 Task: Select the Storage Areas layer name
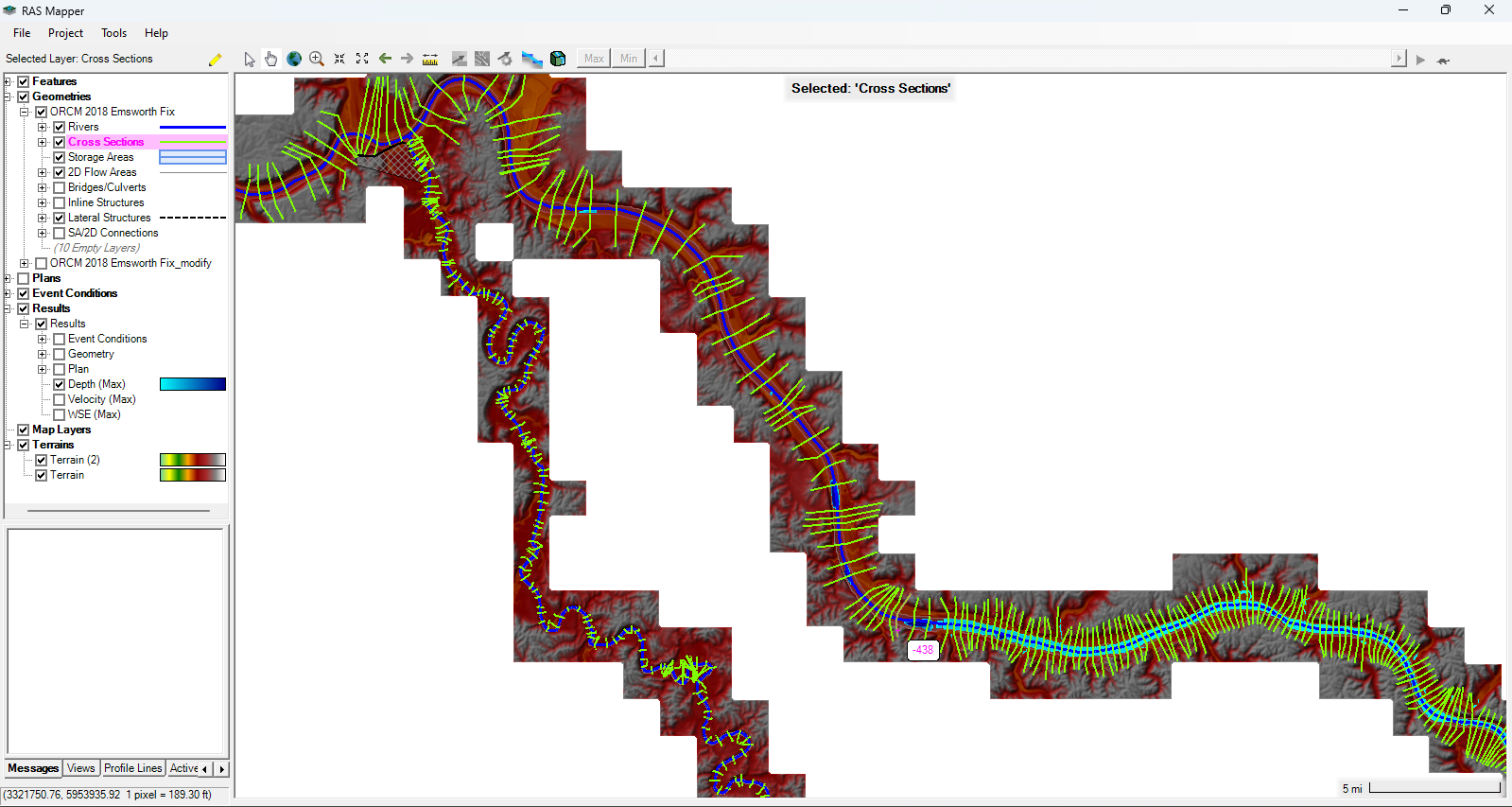coord(100,157)
